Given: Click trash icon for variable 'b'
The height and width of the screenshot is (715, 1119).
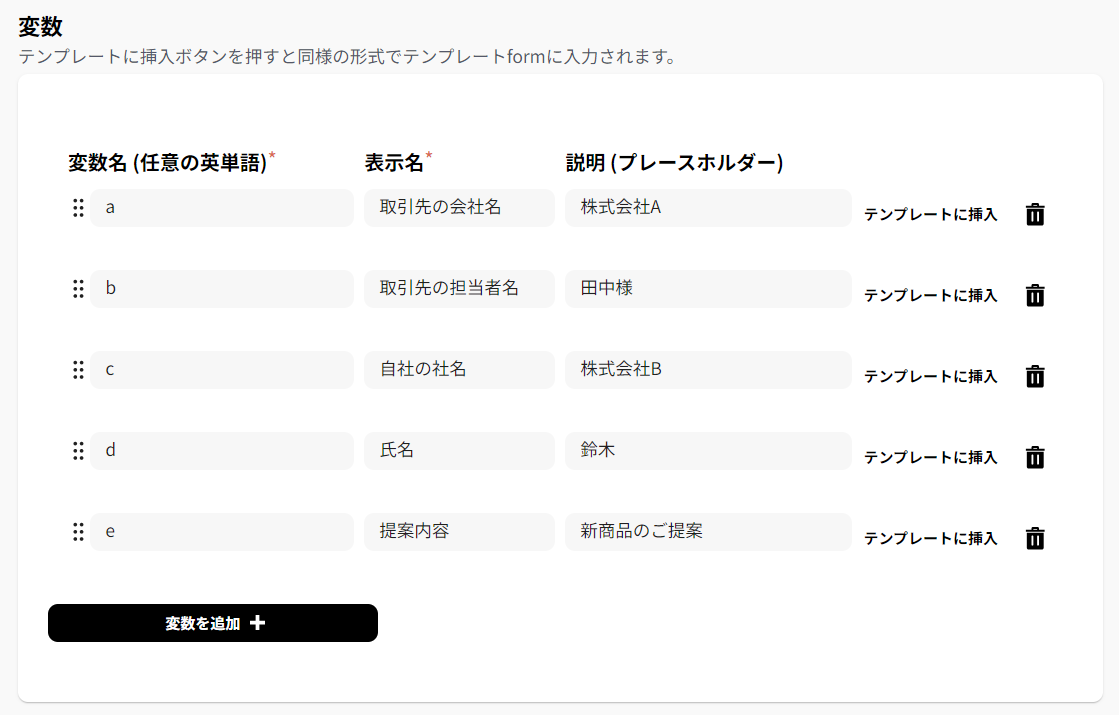Looking at the screenshot, I should tap(1035, 295).
